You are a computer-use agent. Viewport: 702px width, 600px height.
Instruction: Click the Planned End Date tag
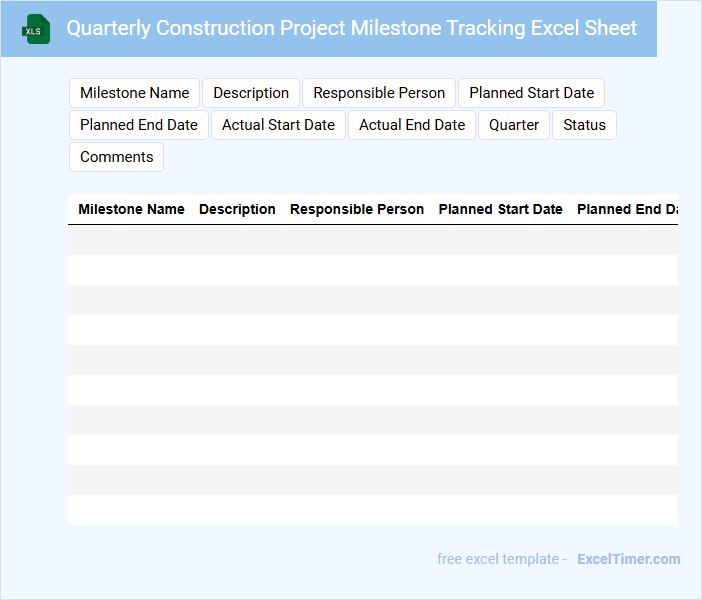click(x=139, y=125)
